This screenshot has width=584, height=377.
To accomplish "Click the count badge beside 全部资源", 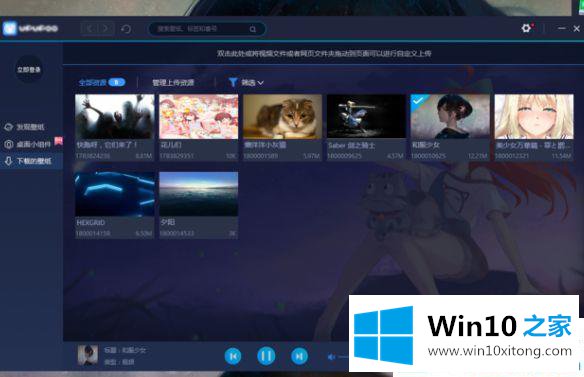I will [x=117, y=82].
